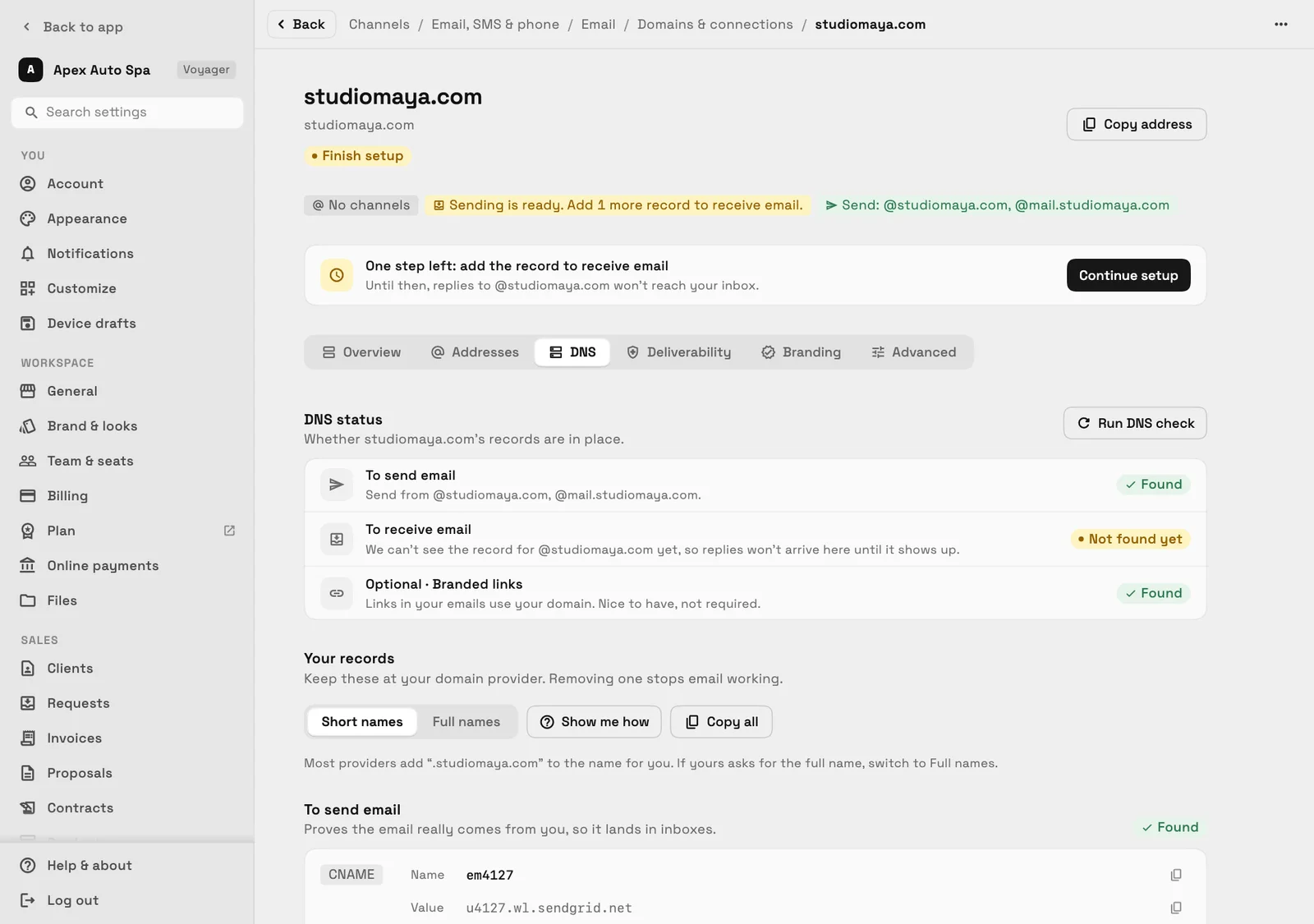Open Invoices in the sidebar
Viewport: 1314px width, 924px height.
pos(127,738)
